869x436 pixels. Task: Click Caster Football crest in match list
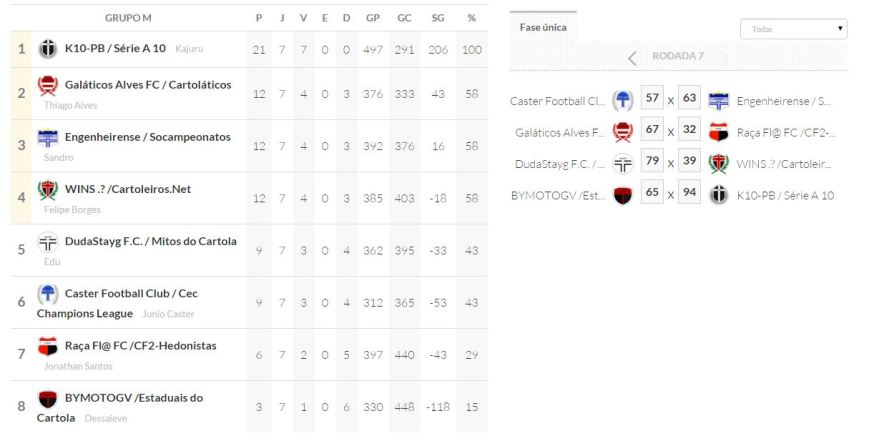point(623,100)
